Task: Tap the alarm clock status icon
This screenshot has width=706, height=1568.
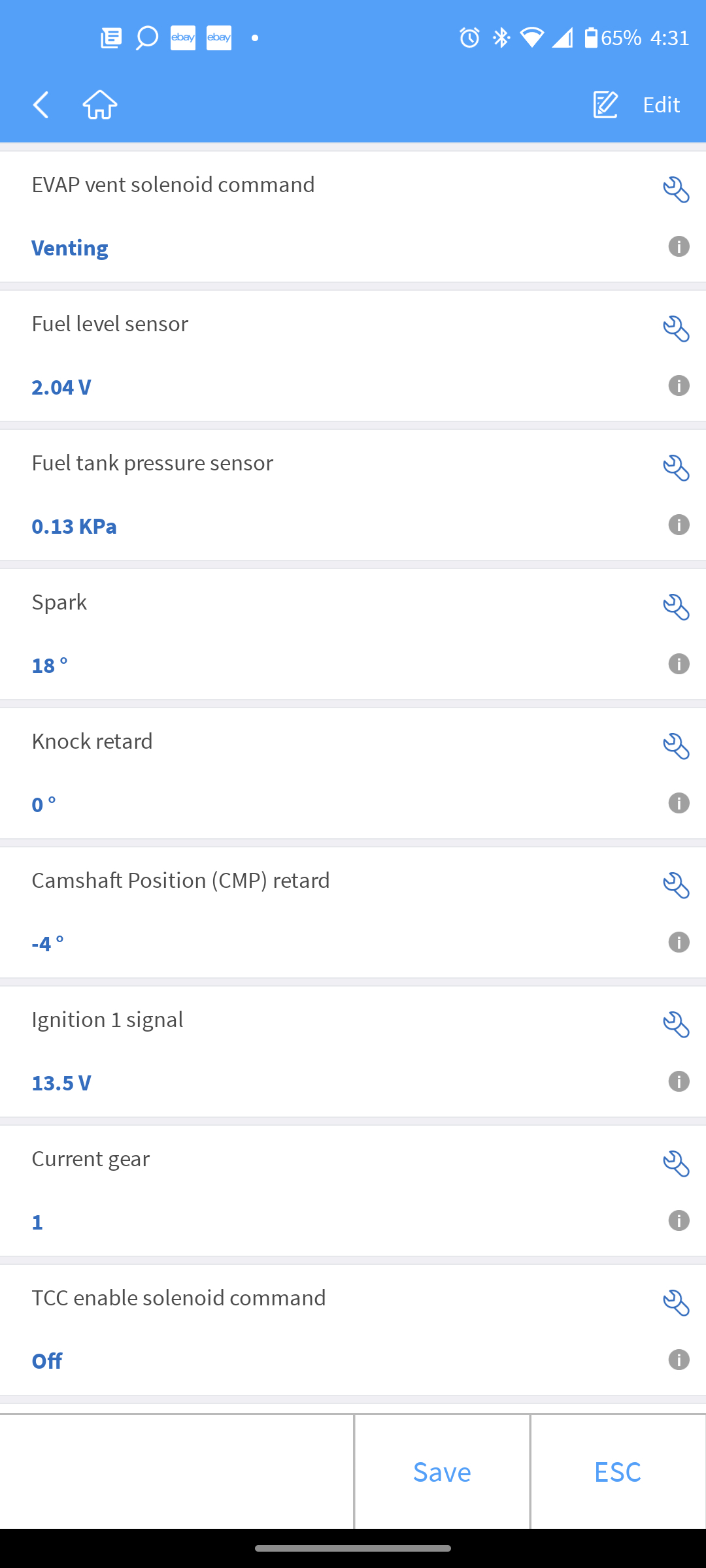Action: click(469, 38)
